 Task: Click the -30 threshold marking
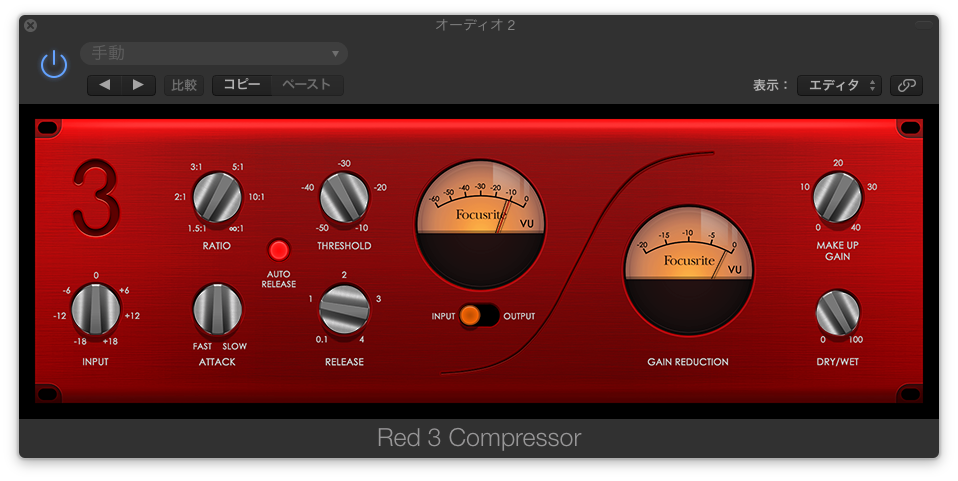(x=344, y=163)
